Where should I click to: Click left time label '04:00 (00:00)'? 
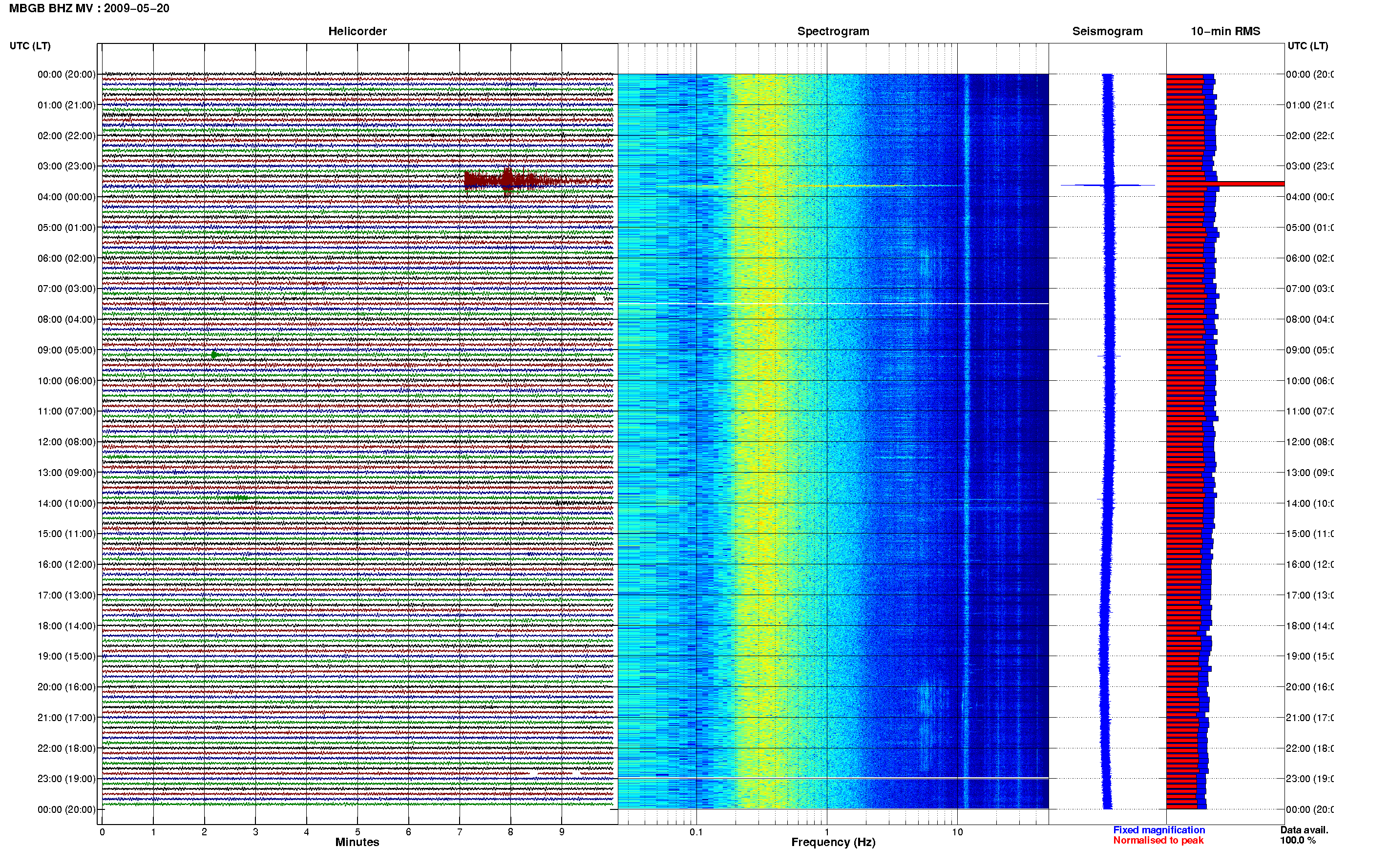(66, 197)
